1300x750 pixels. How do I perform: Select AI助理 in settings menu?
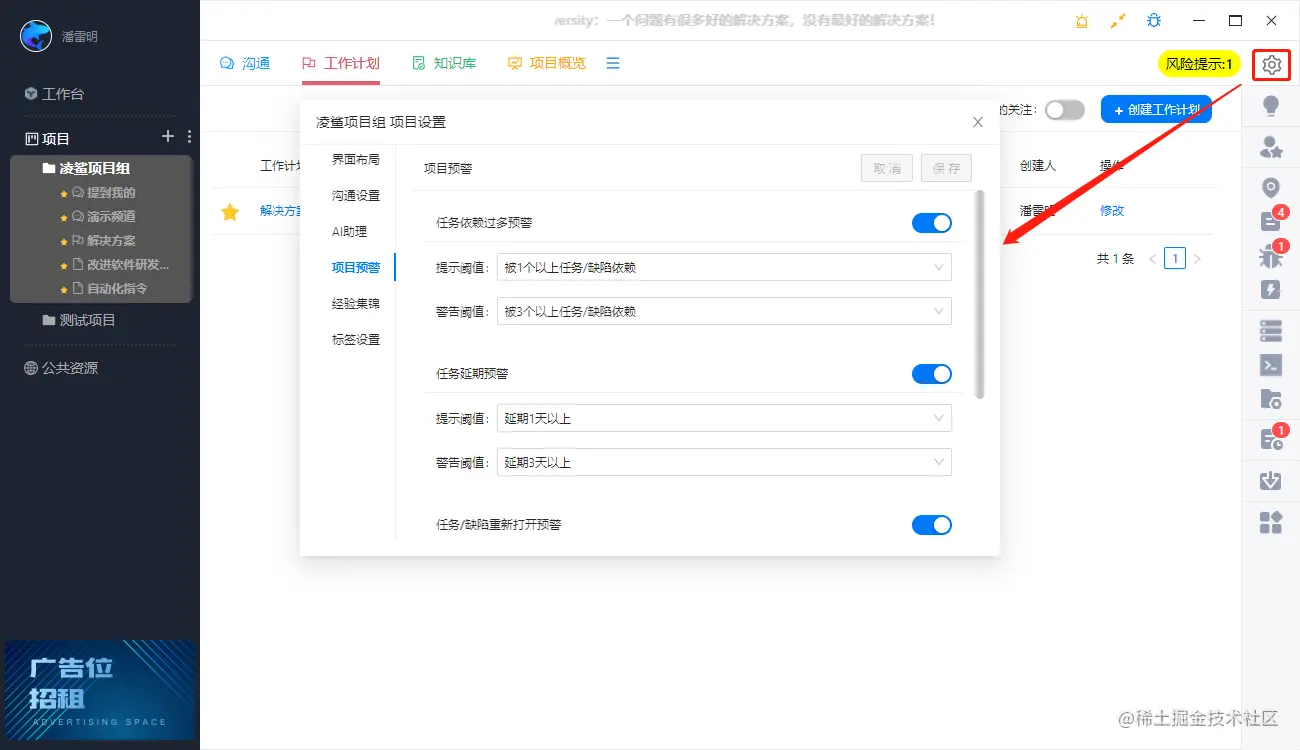(x=350, y=231)
